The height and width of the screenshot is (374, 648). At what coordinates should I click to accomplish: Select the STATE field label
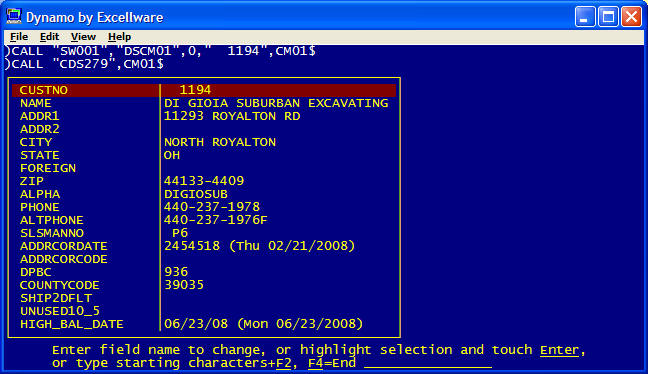[x=40, y=155]
